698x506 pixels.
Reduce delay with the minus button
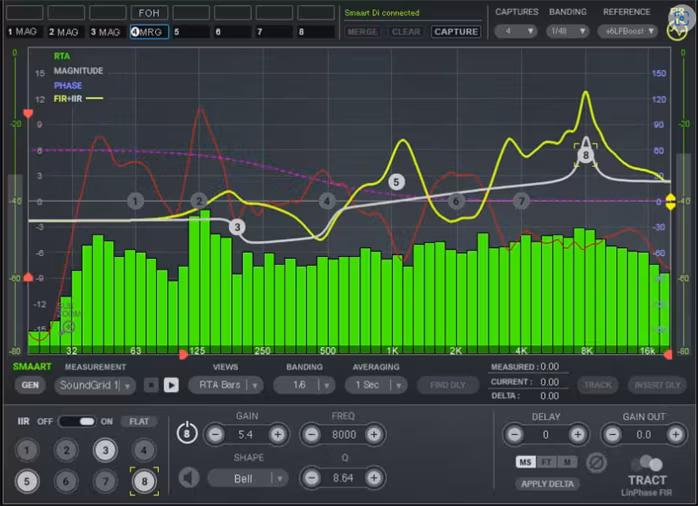[515, 434]
